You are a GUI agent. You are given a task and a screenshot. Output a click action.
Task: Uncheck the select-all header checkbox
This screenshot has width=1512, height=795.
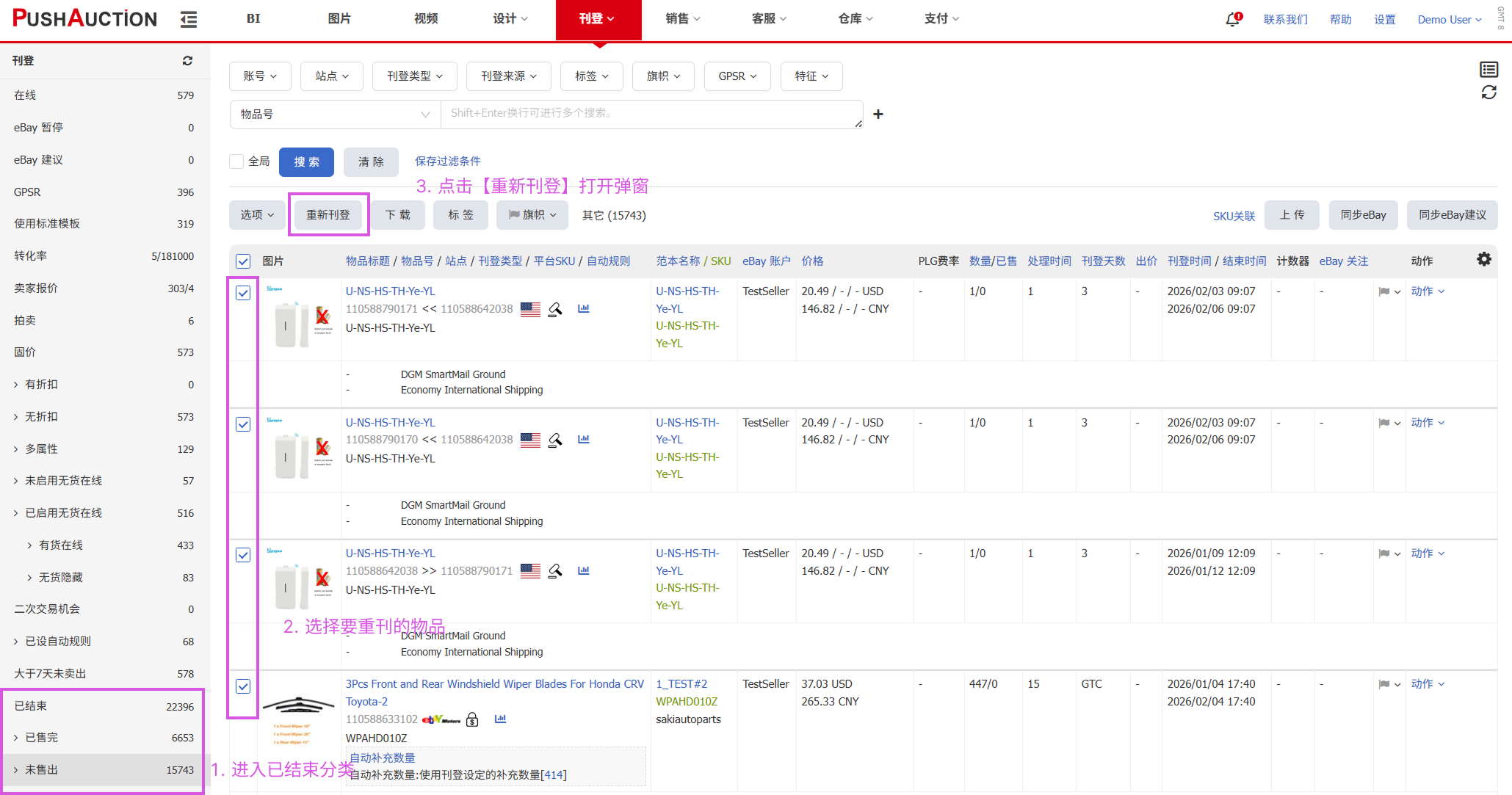[243, 261]
